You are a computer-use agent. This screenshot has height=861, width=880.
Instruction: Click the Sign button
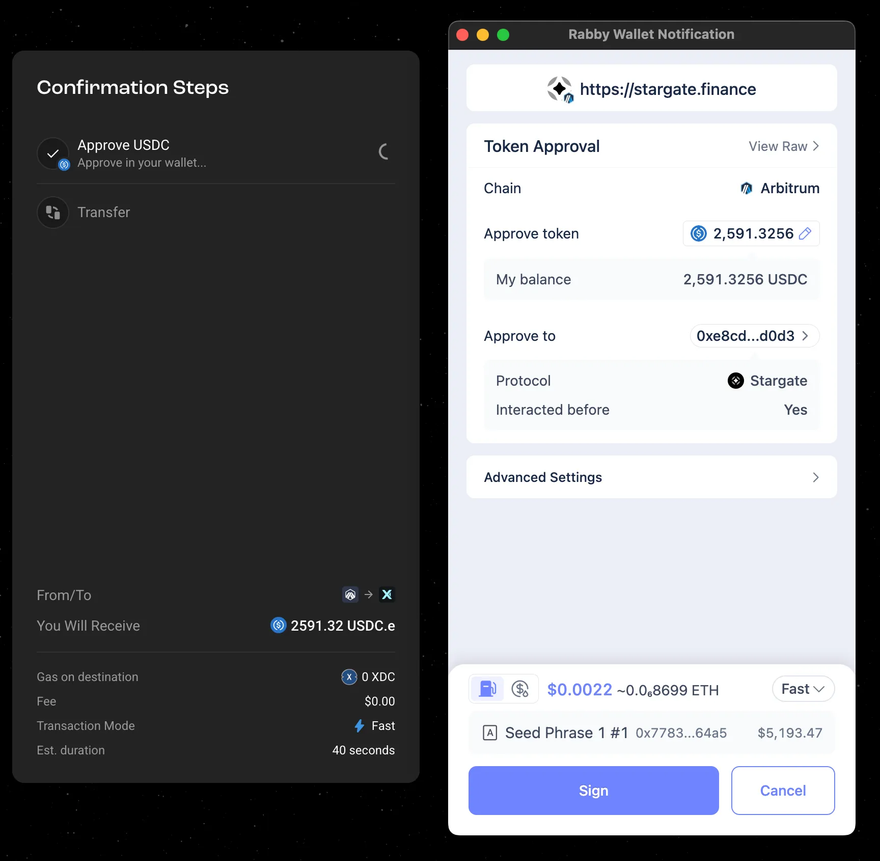coord(593,790)
